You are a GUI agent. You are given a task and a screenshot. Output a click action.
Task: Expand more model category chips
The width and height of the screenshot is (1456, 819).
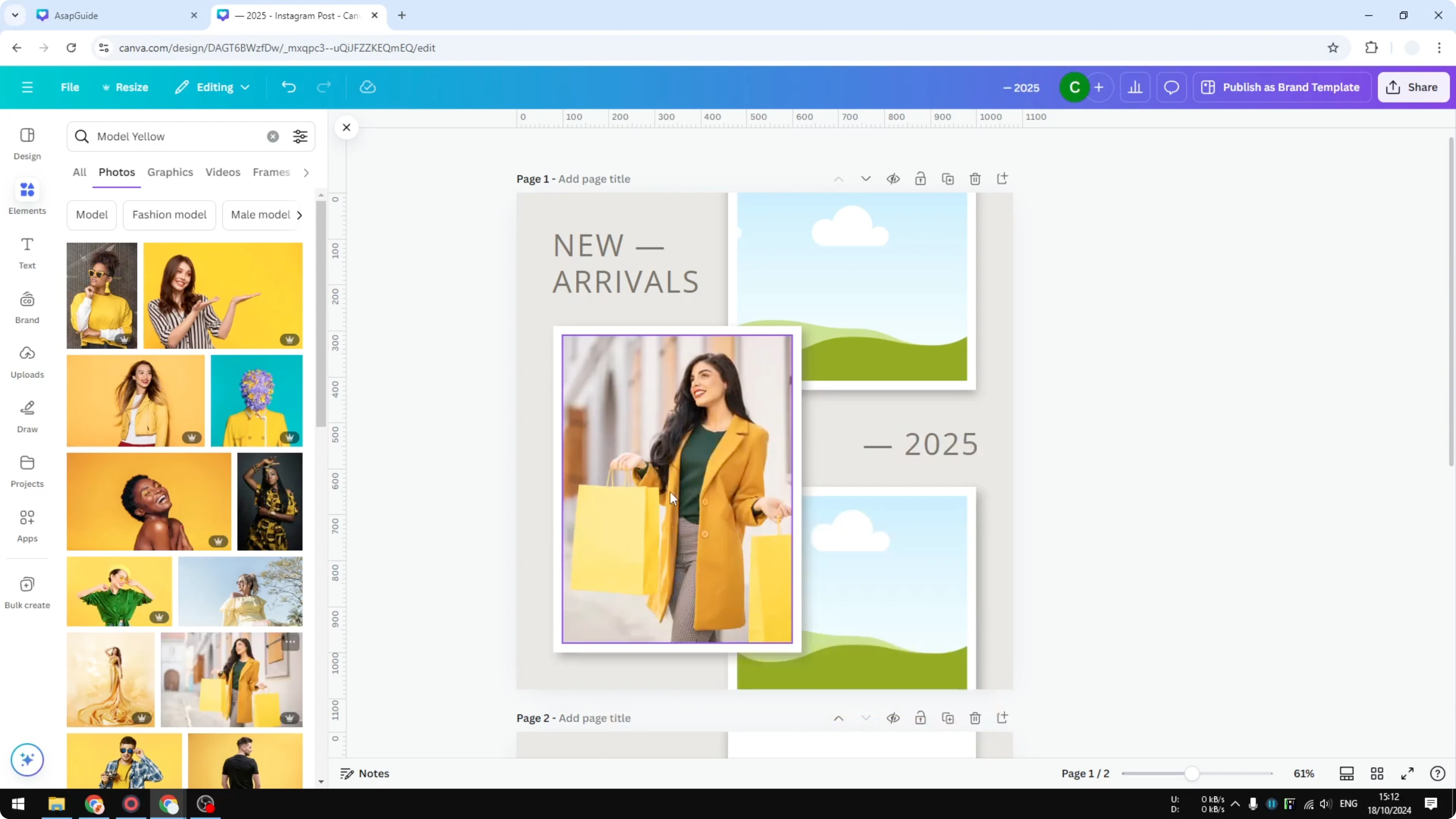(x=299, y=215)
